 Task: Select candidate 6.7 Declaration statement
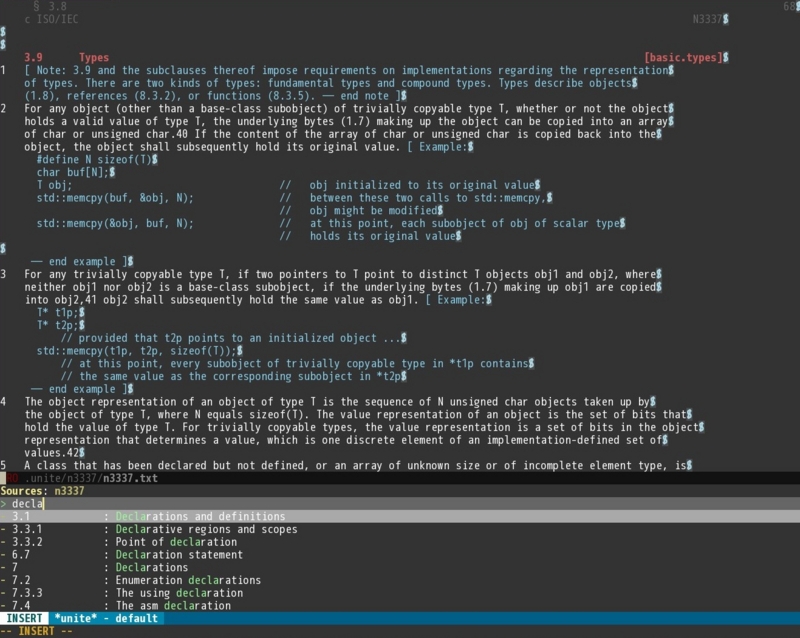tap(400, 554)
